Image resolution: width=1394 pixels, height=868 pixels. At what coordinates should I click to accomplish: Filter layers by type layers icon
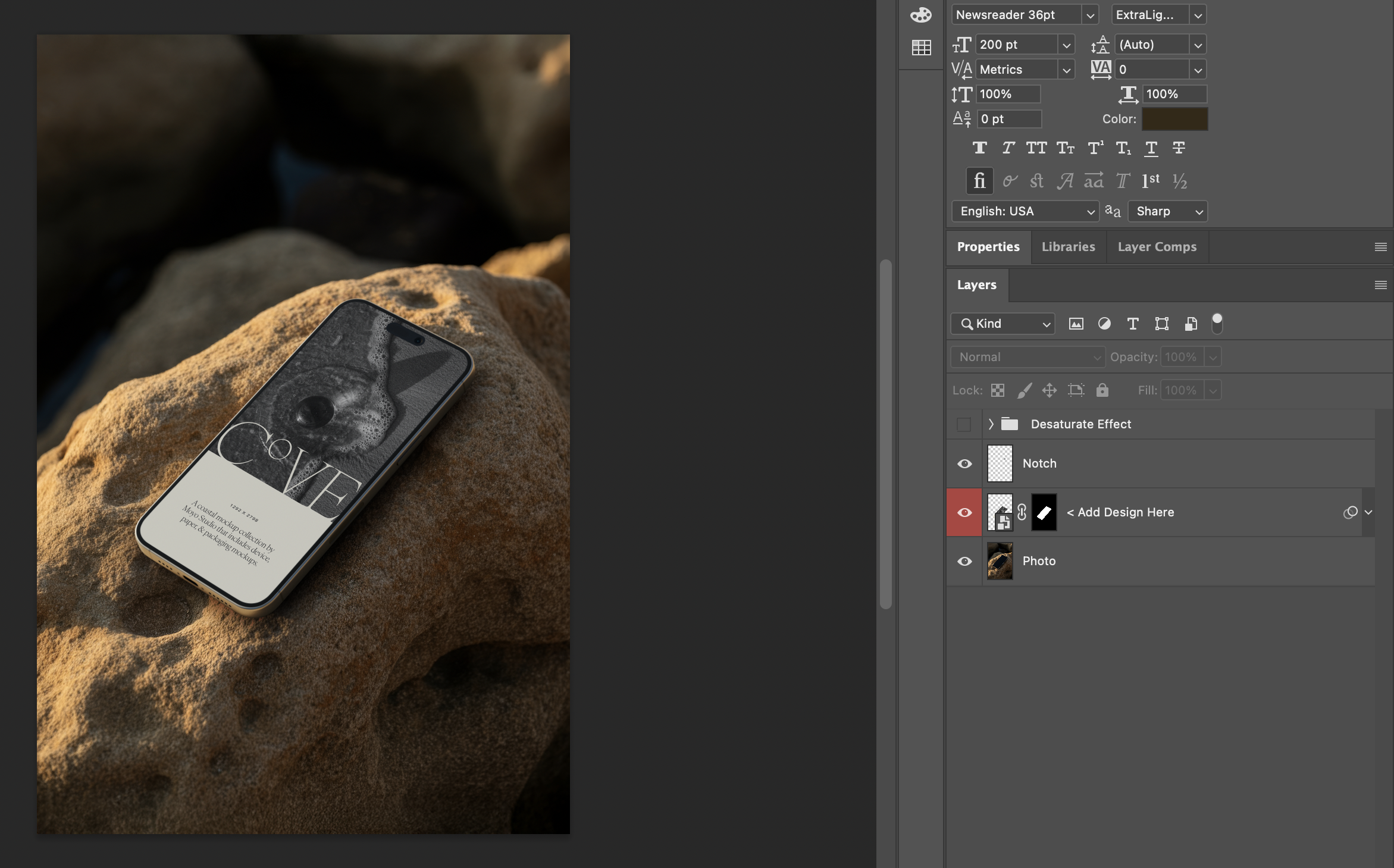click(1133, 324)
